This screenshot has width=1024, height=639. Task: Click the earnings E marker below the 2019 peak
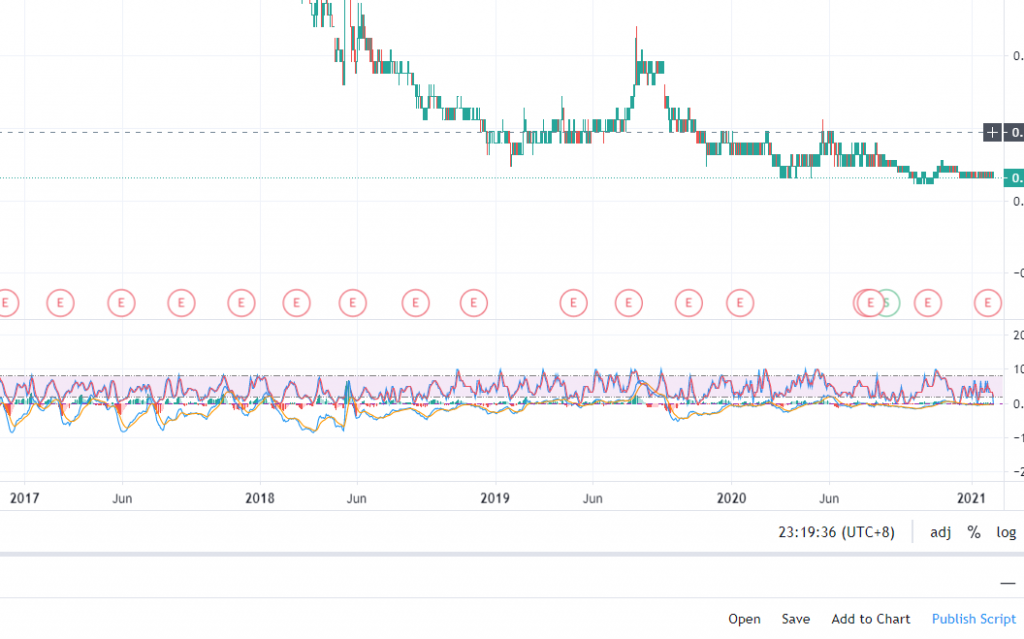627,303
